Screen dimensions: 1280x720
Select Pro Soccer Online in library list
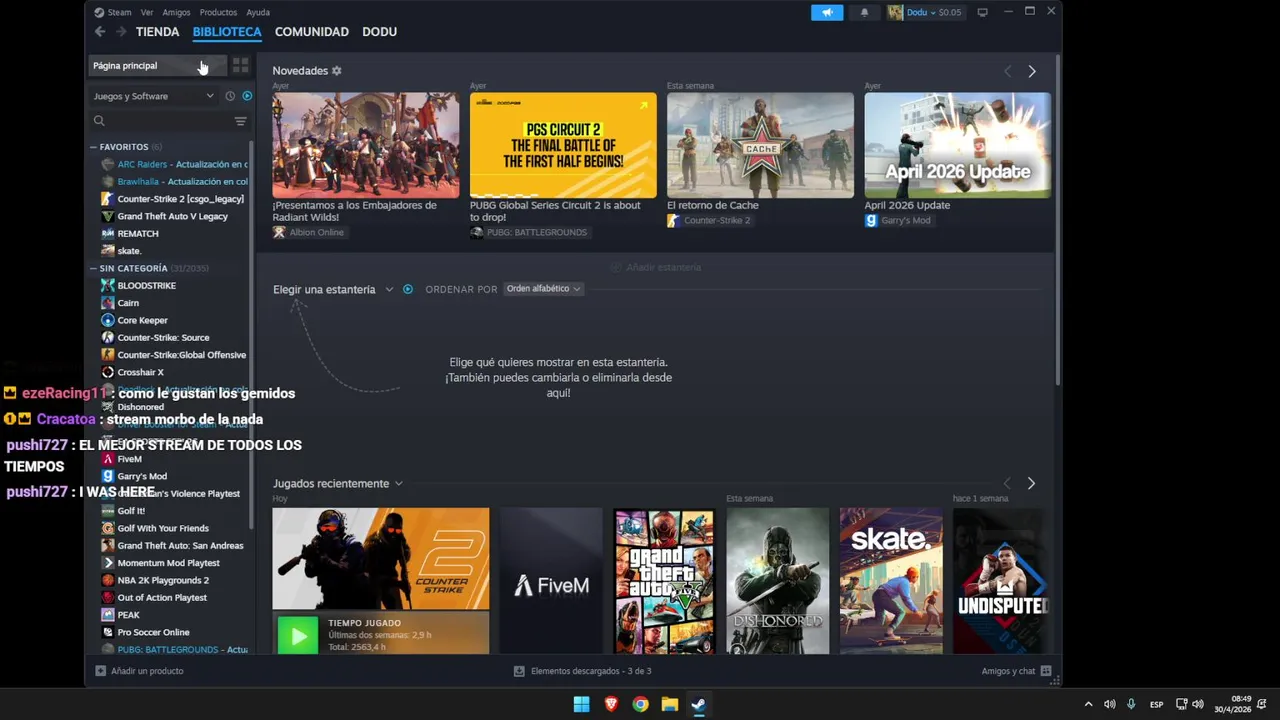coord(153,632)
